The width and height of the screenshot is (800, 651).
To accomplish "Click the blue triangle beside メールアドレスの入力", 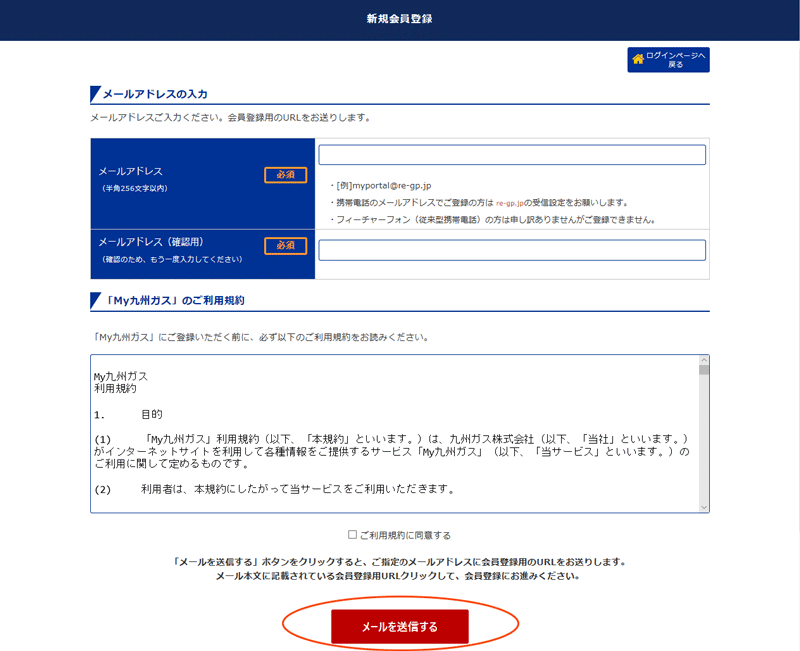I will click(x=95, y=94).
